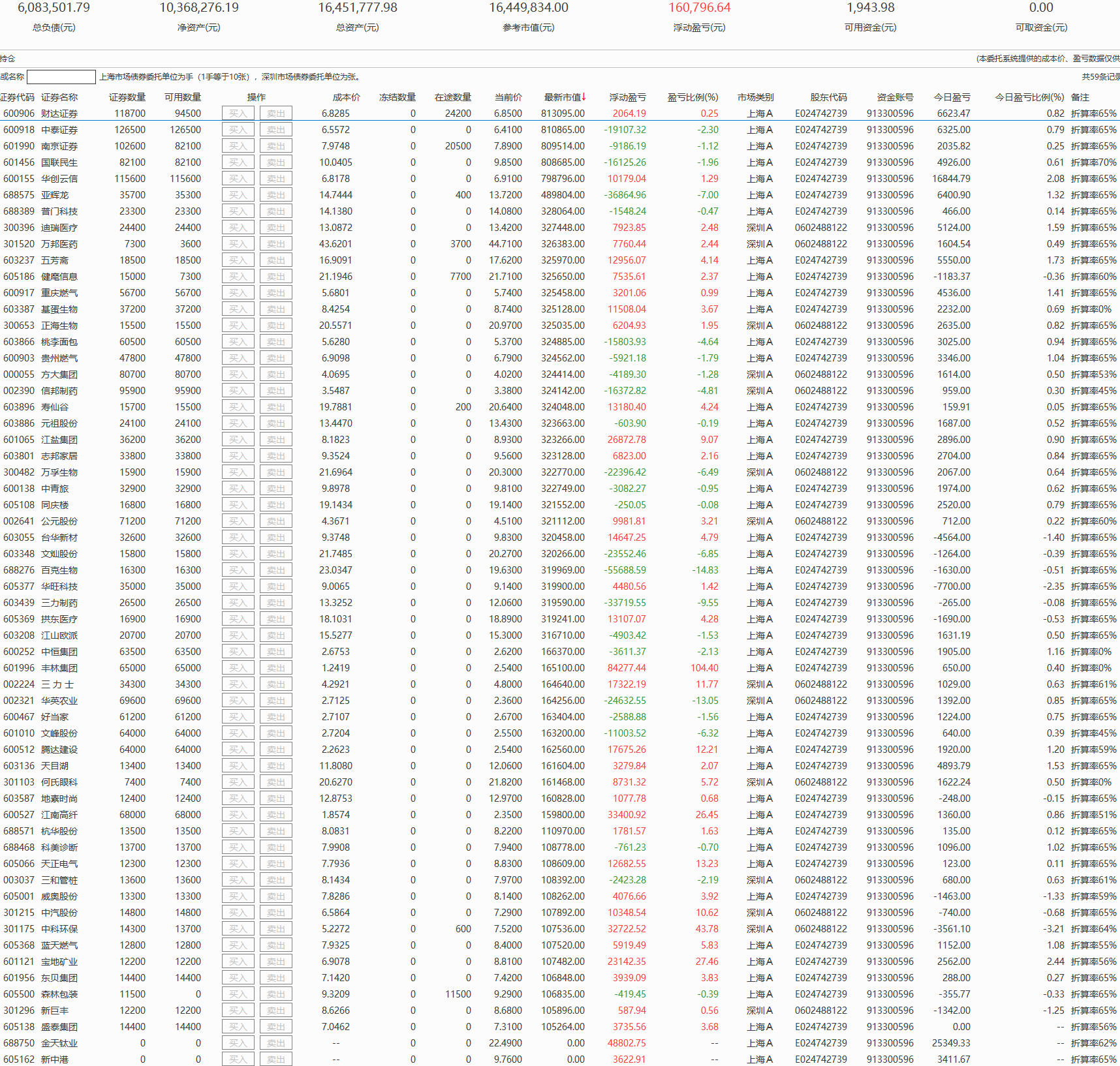Viewport: 1120px width, 1066px height.
Task: Sort by the 成本价 column header
Action: [x=346, y=97]
